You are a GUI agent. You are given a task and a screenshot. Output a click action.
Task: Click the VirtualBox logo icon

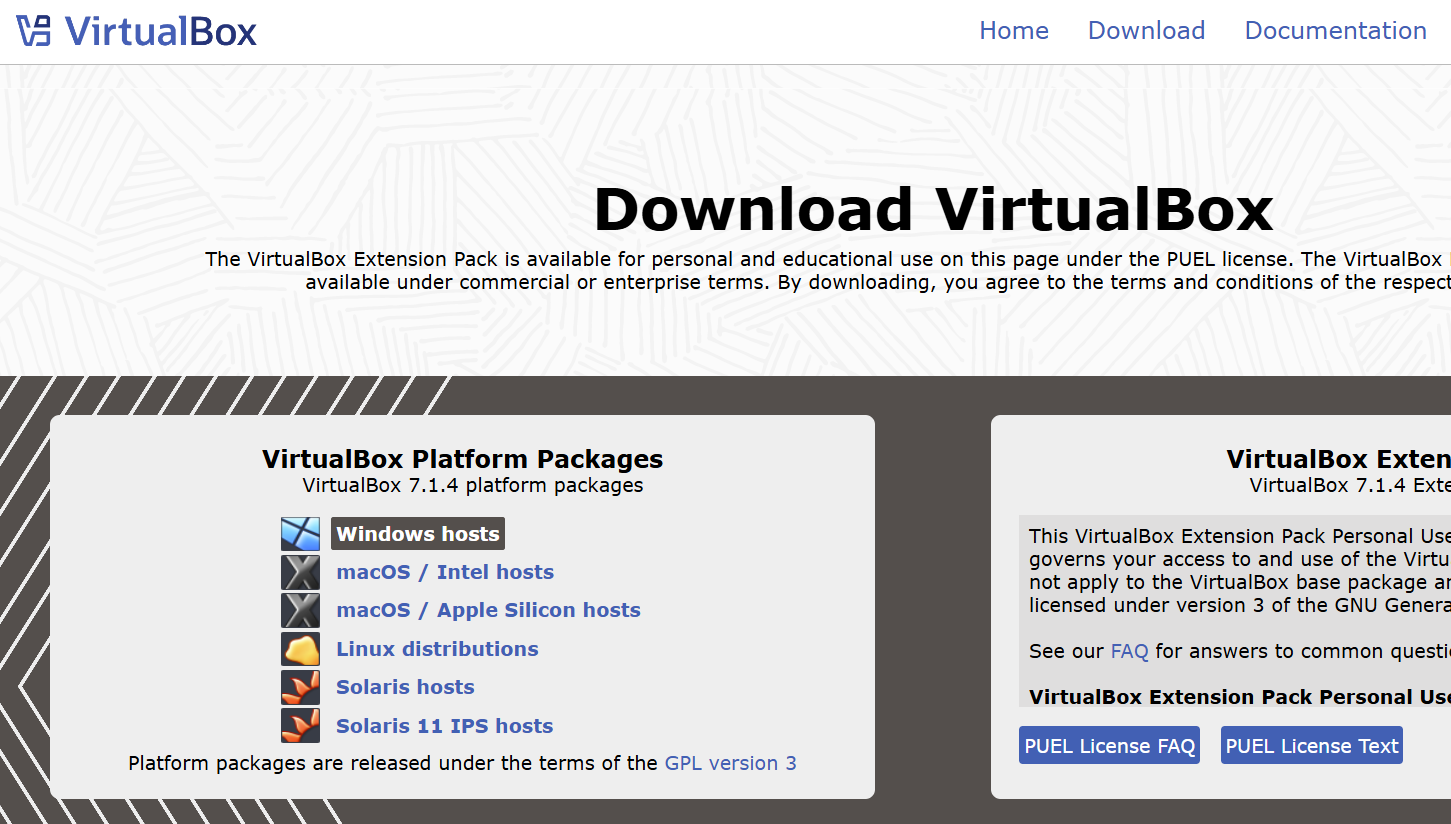coord(34,31)
